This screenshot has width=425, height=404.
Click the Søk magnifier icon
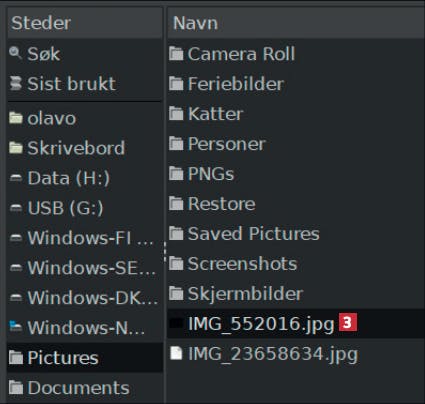click(15, 53)
